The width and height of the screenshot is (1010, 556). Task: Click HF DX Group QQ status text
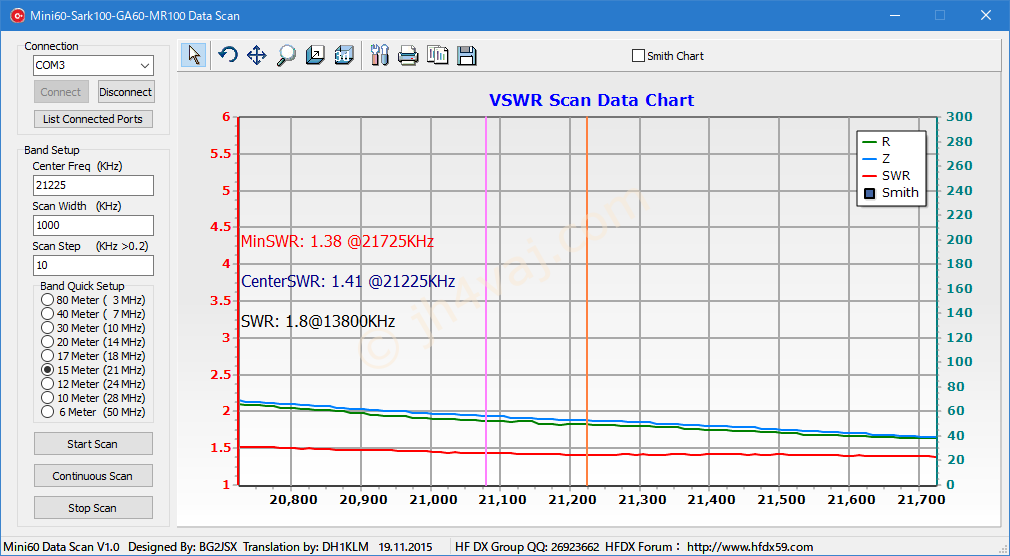coord(528,547)
